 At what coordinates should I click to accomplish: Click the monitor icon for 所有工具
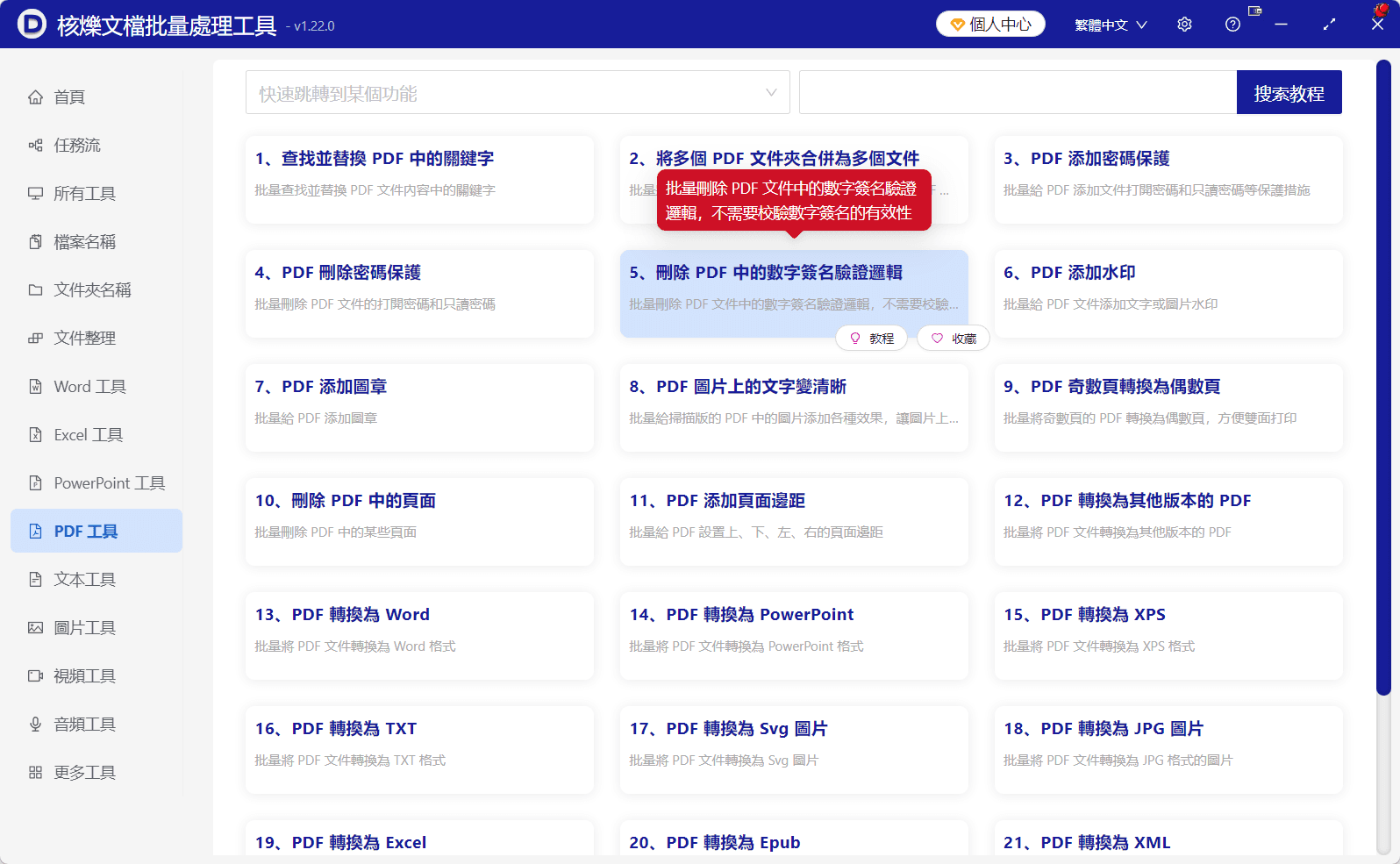pos(35,194)
